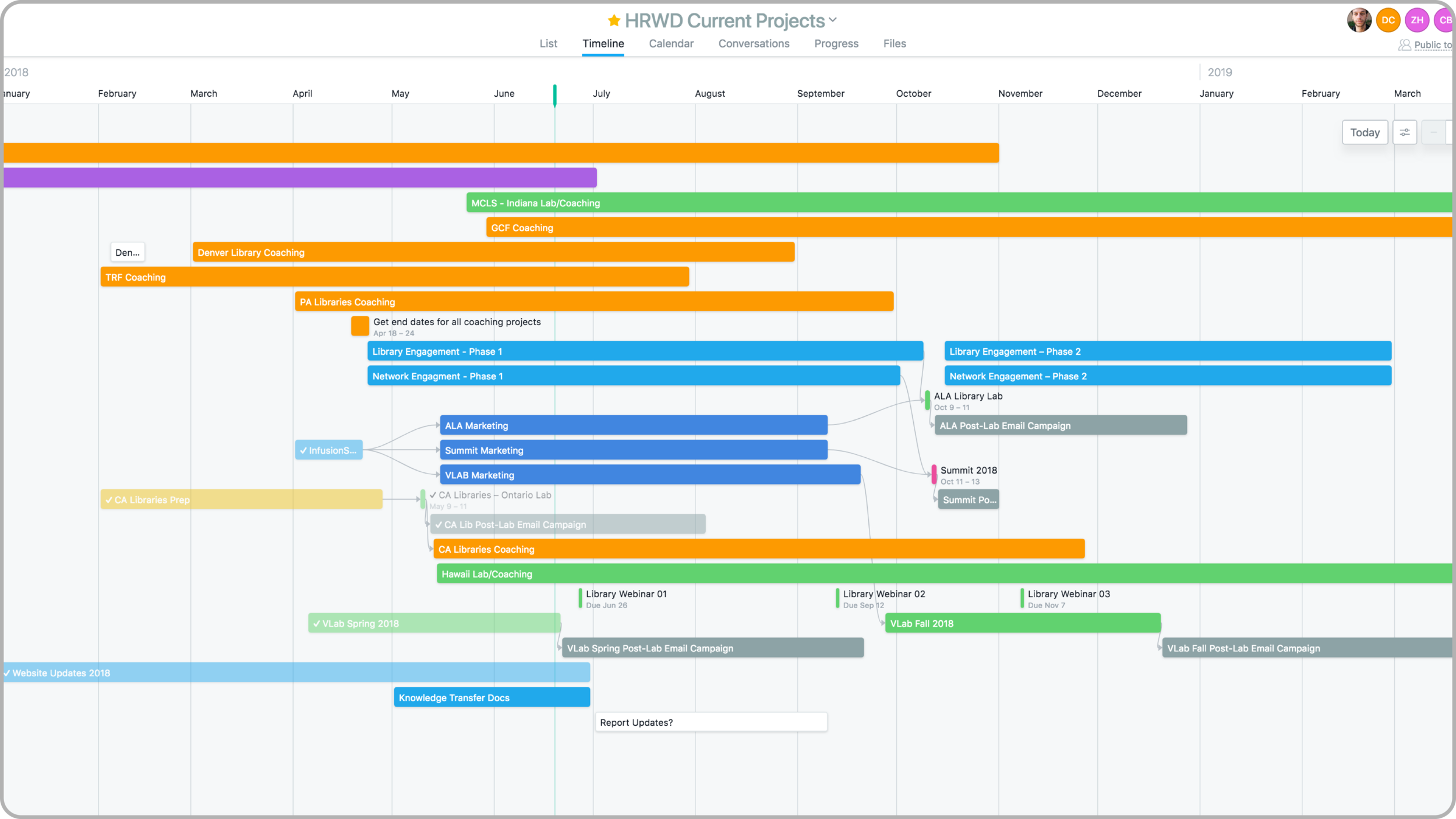Click the star icon beside HRWD Current Projects

pyautogui.click(x=613, y=20)
